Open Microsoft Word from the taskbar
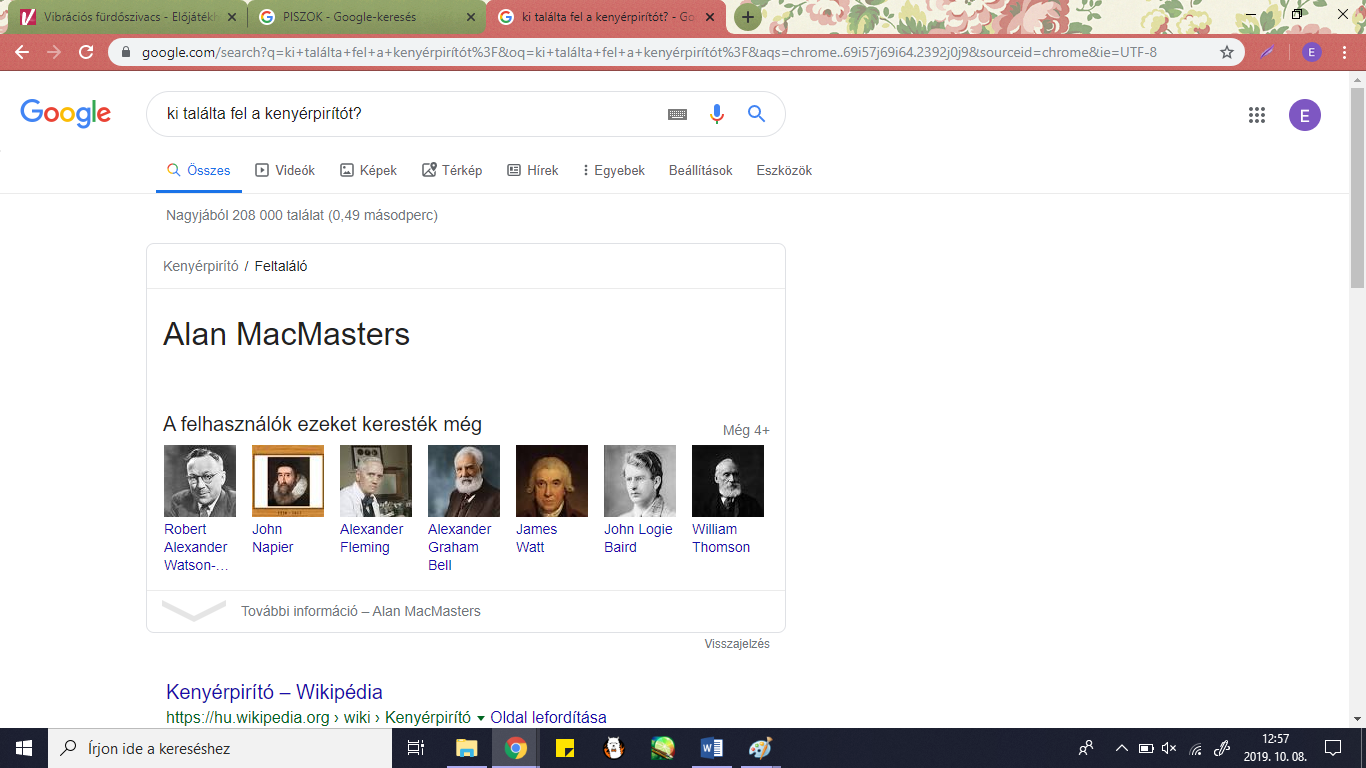Viewport: 1366px width, 768px height. pos(712,748)
